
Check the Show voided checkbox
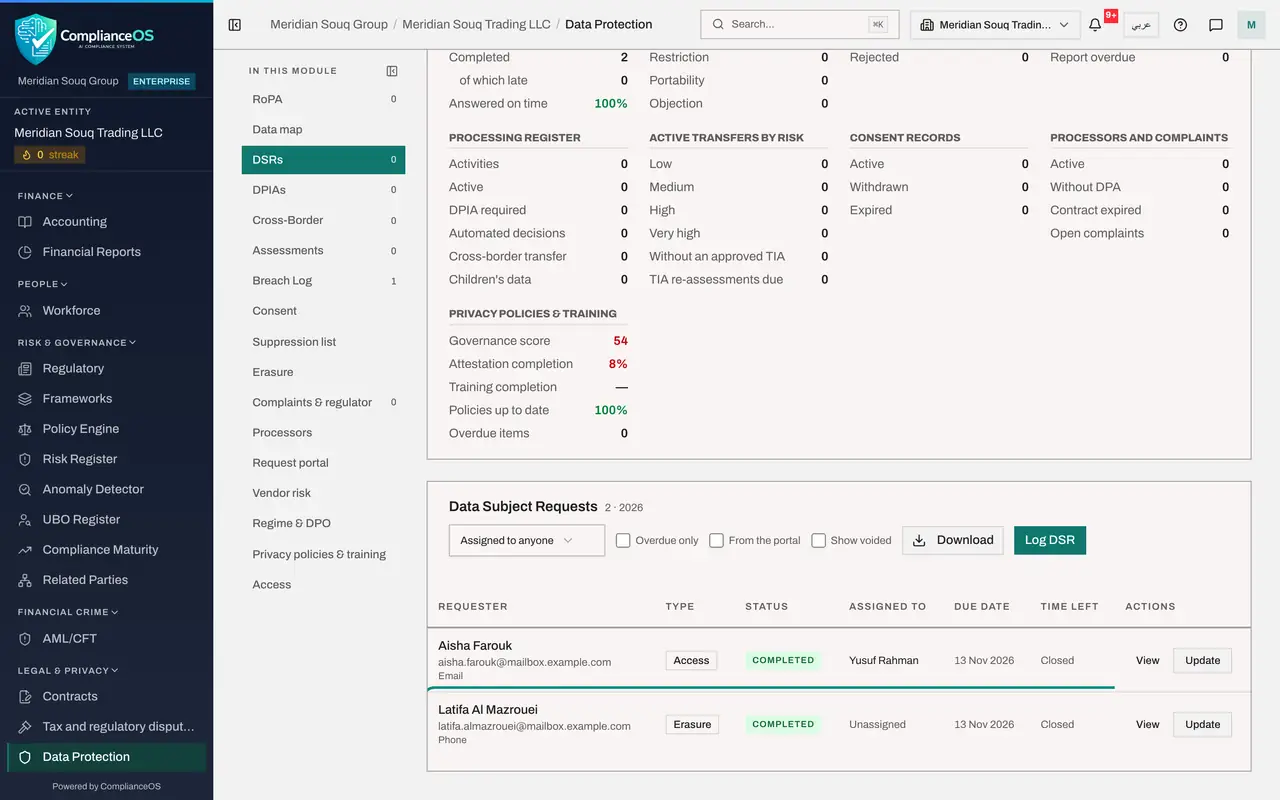(818, 541)
